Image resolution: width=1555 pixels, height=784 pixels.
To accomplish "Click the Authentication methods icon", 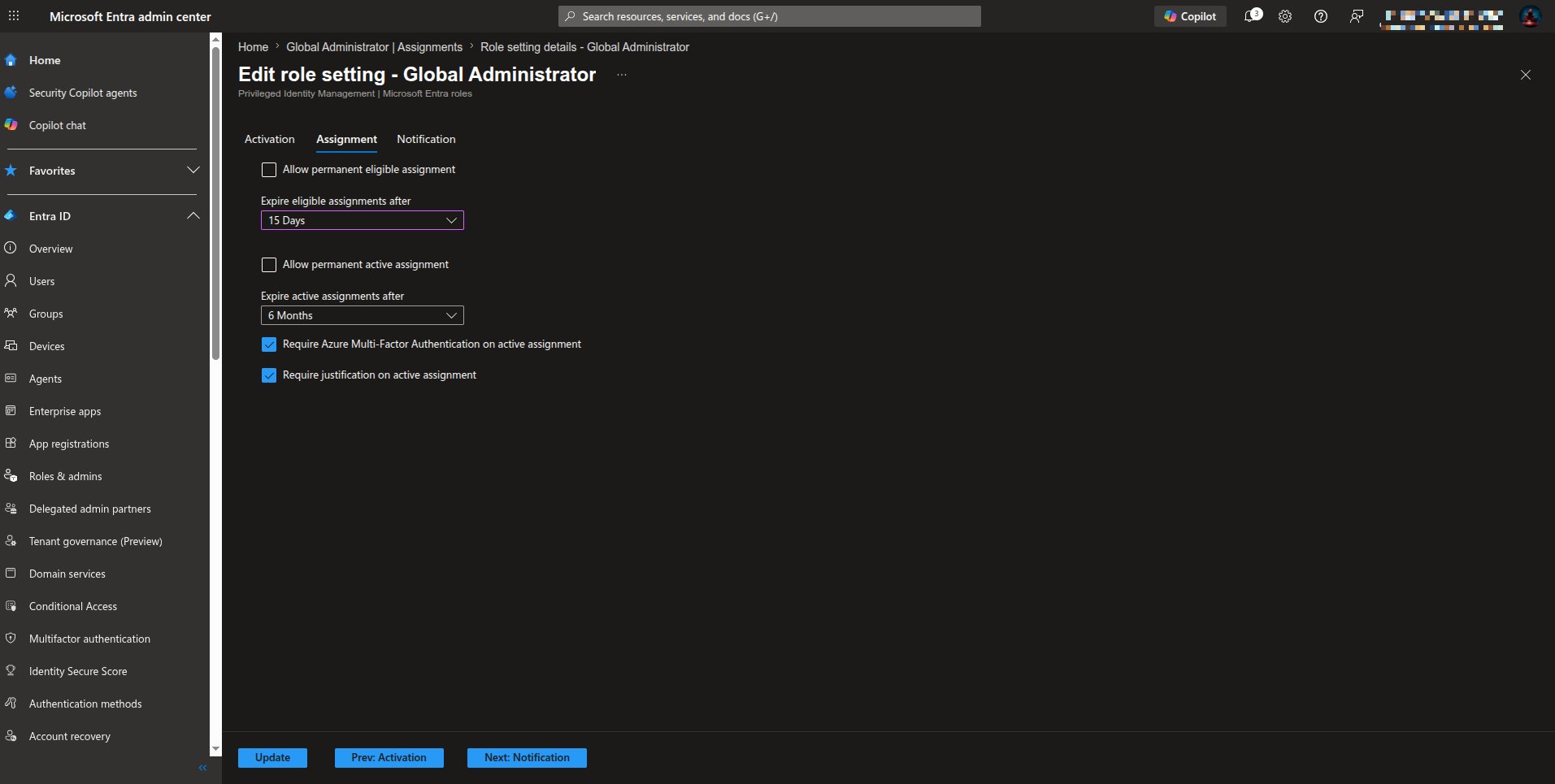I will [x=11, y=704].
